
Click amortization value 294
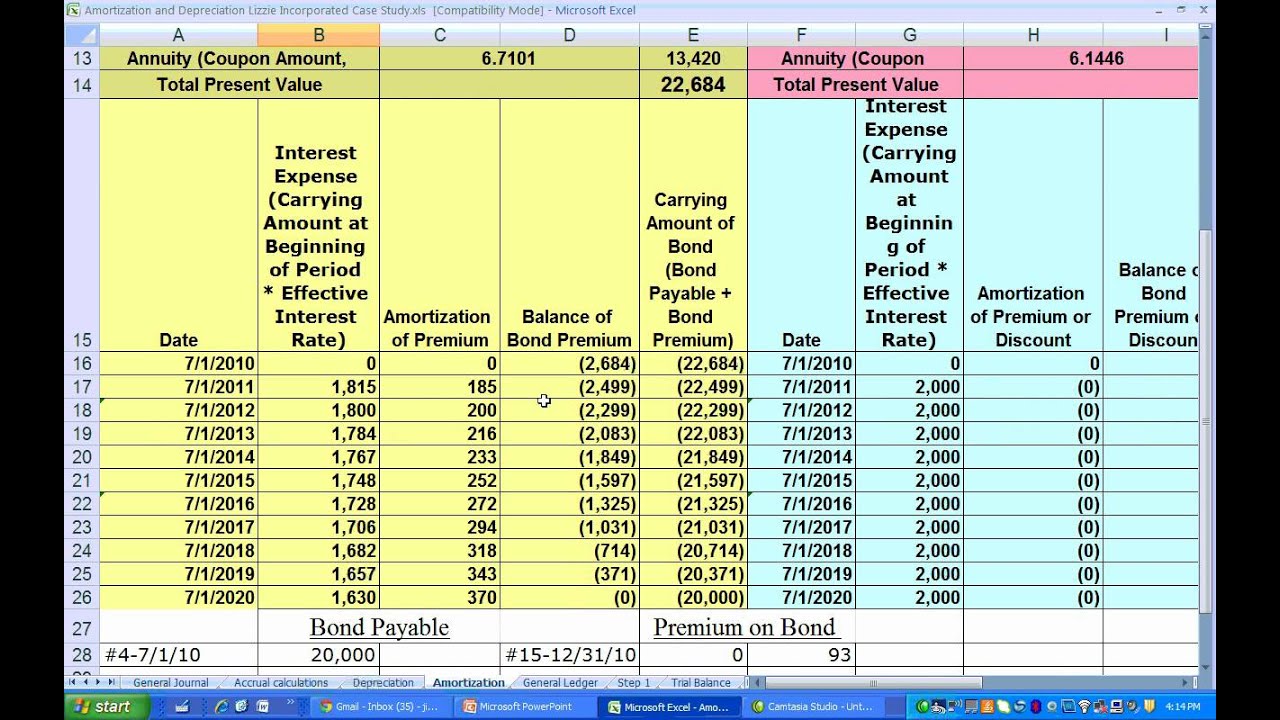point(439,528)
